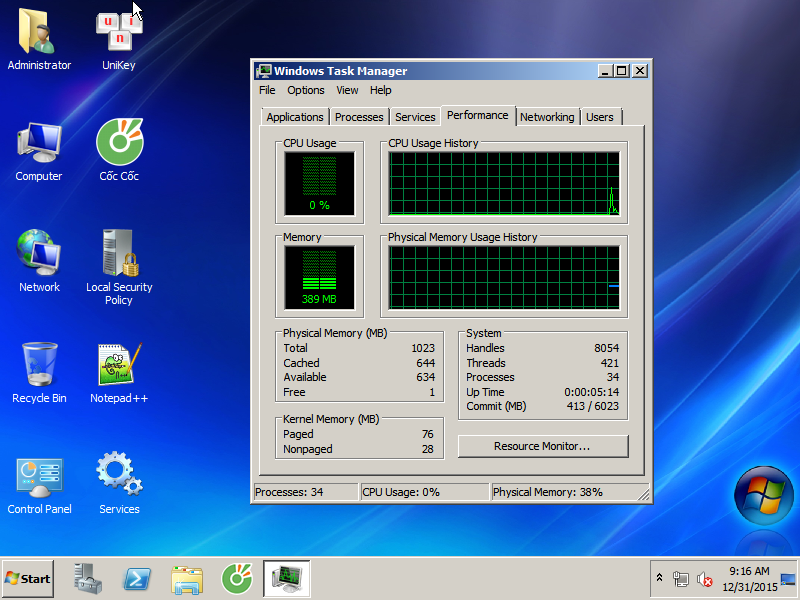Viewport: 800px width, 600px height.
Task: Click the Cached memory value 644
Action: 426,363
